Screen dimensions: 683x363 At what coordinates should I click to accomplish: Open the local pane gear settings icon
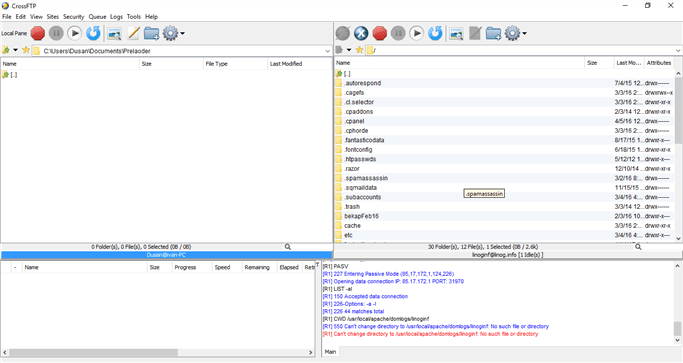pyautogui.click(x=170, y=33)
